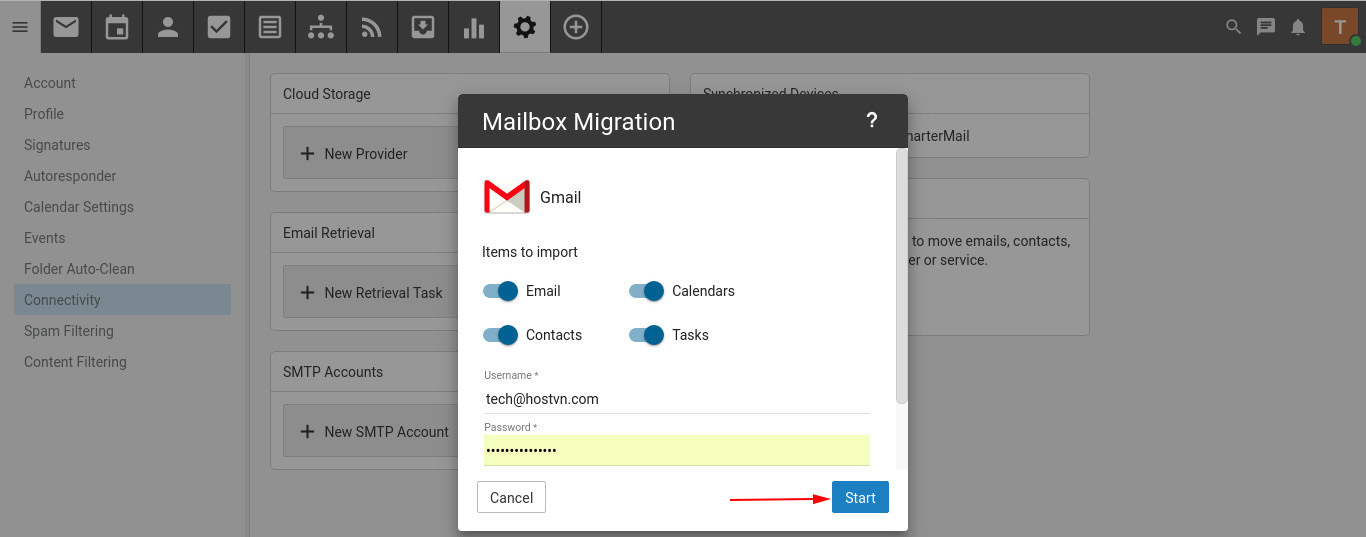Go to Calendar Settings in sidebar
The width and height of the screenshot is (1366, 537).
coord(79,207)
